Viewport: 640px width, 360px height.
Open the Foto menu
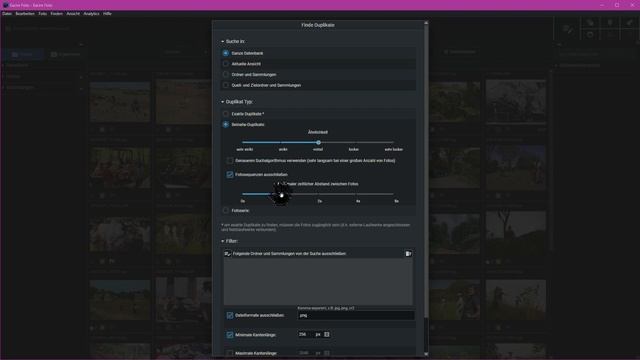(42, 13)
